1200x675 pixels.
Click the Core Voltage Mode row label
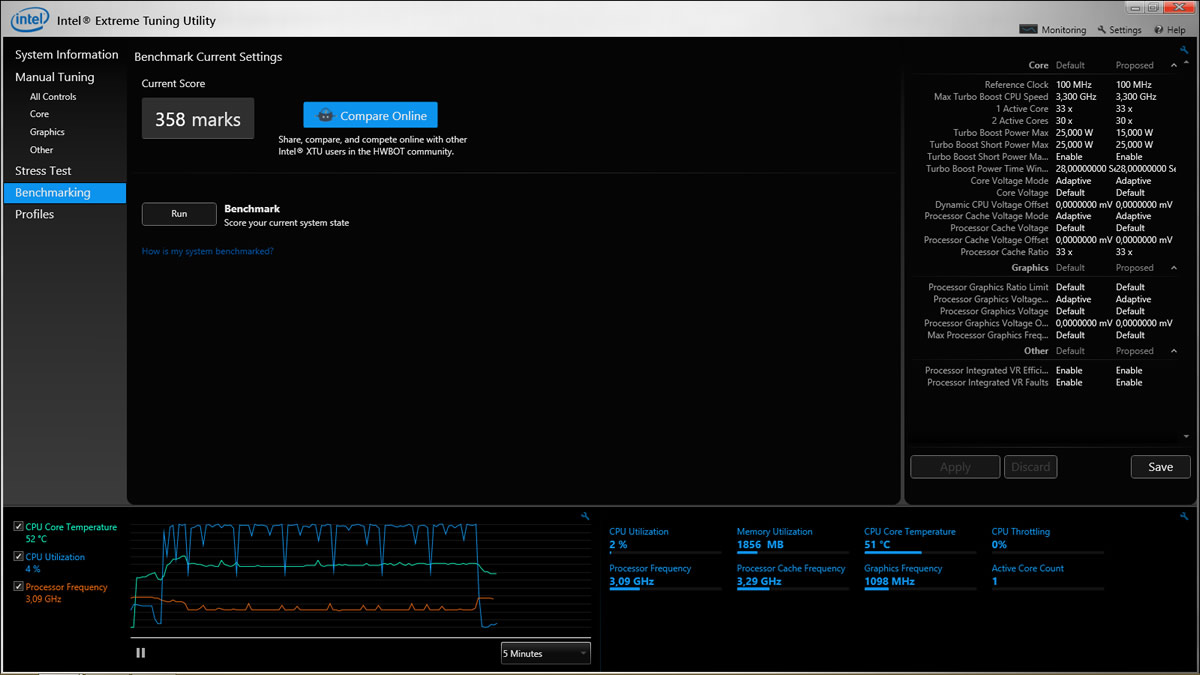pyautogui.click(x=1009, y=181)
